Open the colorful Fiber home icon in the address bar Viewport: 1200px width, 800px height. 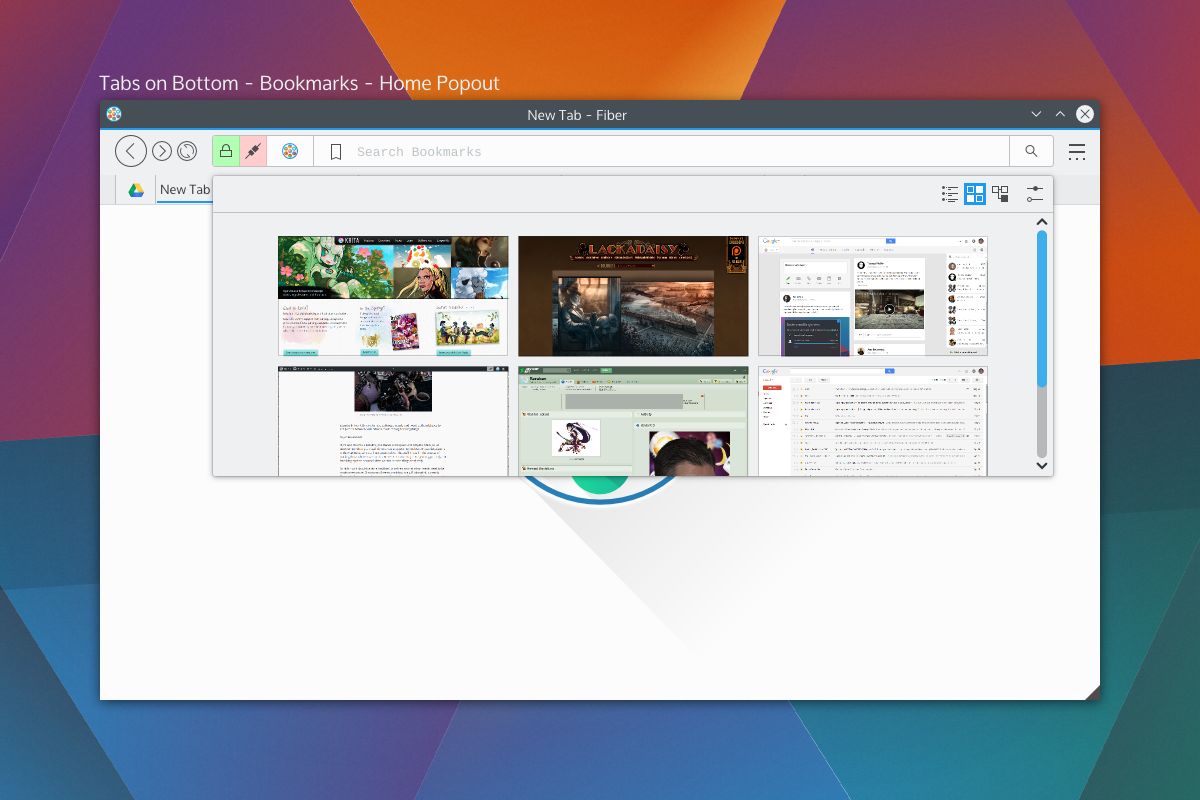pos(290,151)
